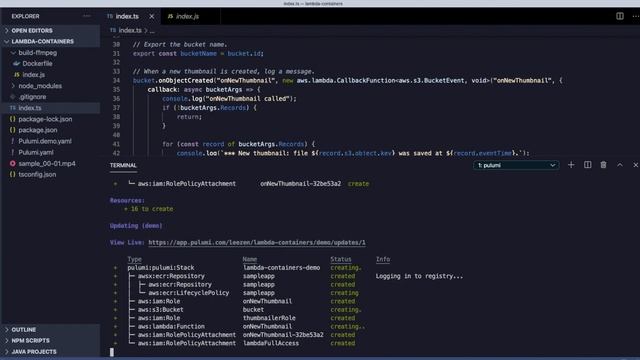
Task: Click the JS icon on the index.js tab
Action: [170, 16]
